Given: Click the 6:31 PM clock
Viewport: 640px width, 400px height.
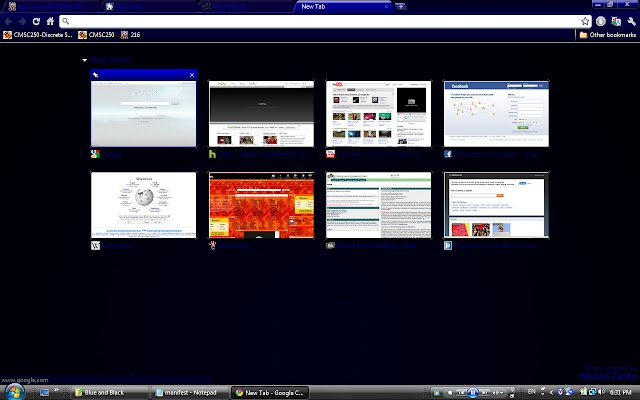Looking at the screenshot, I should pyautogui.click(x=620, y=392).
